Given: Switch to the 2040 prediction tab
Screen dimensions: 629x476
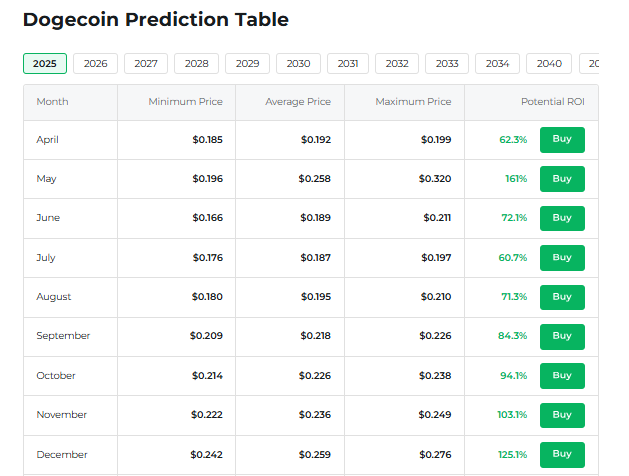Looking at the screenshot, I should coord(549,63).
